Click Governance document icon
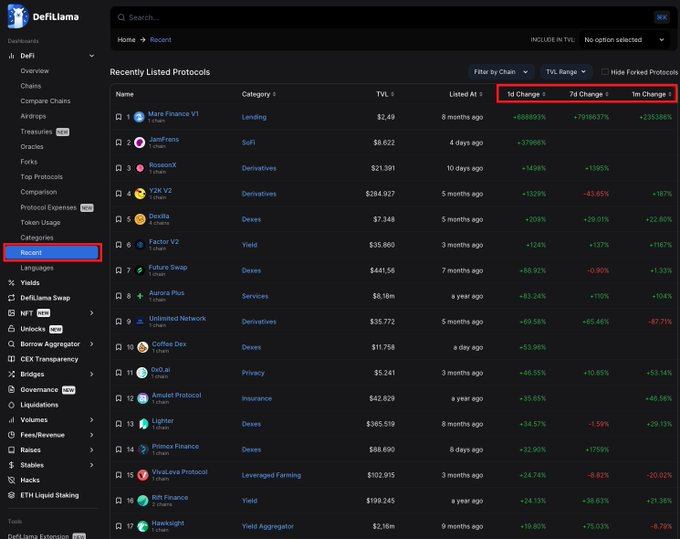680x539 pixels. click(x=11, y=389)
